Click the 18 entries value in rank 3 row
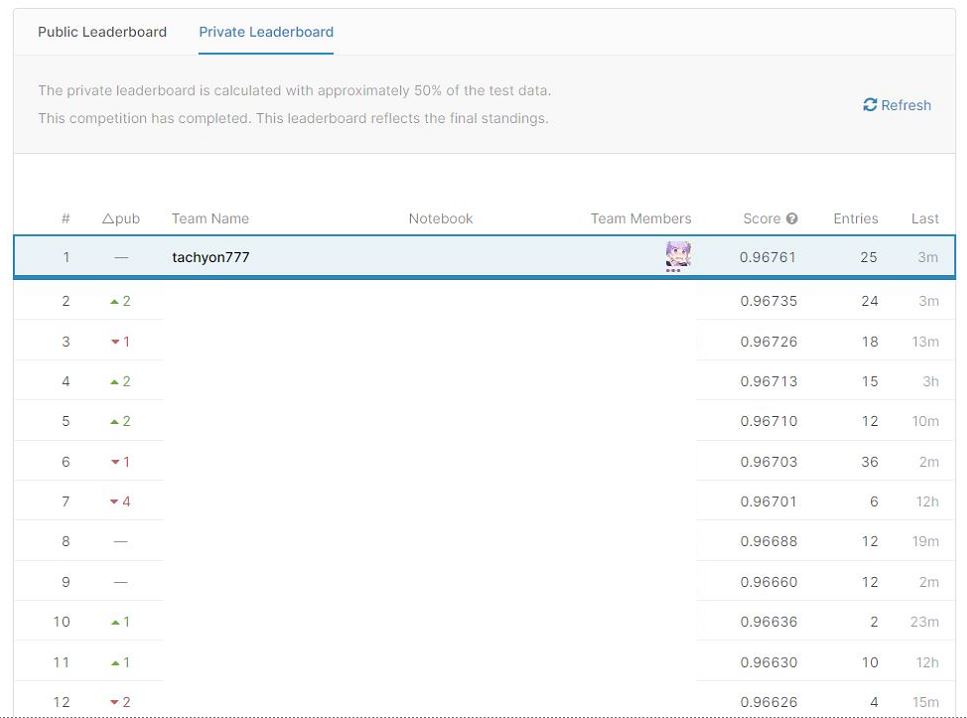 coord(870,342)
